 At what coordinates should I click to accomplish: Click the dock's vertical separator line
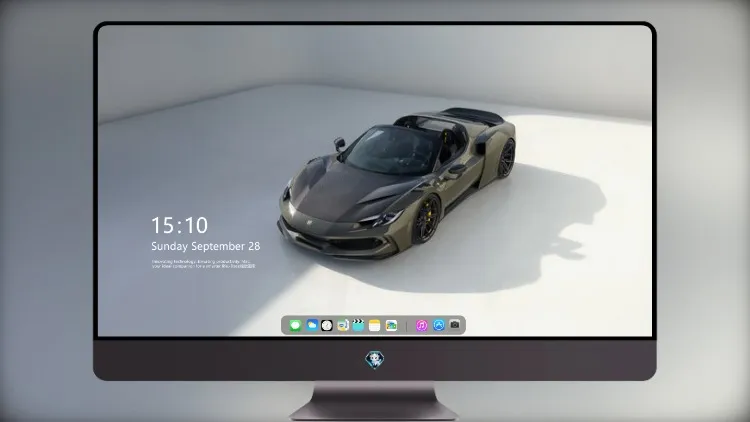407,326
